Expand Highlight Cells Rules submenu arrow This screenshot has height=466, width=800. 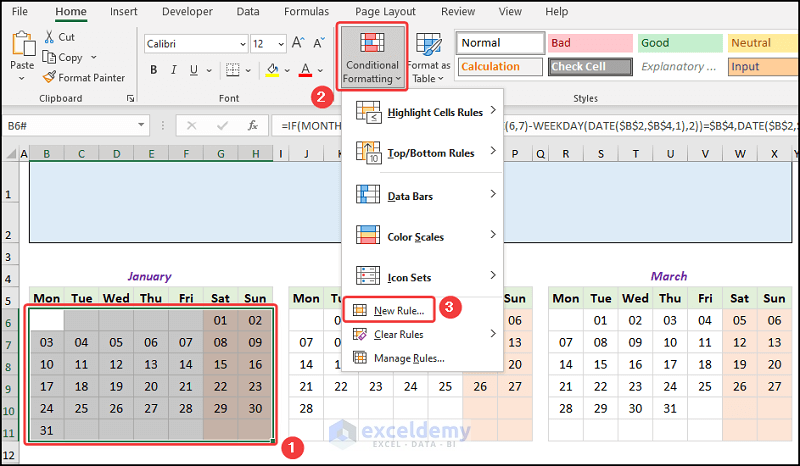coord(493,110)
